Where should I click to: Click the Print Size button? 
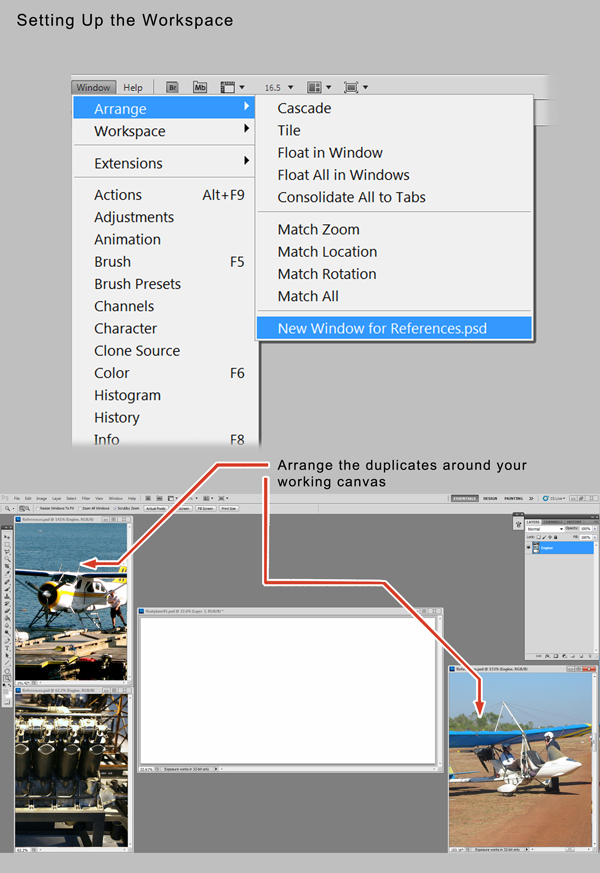click(x=228, y=508)
